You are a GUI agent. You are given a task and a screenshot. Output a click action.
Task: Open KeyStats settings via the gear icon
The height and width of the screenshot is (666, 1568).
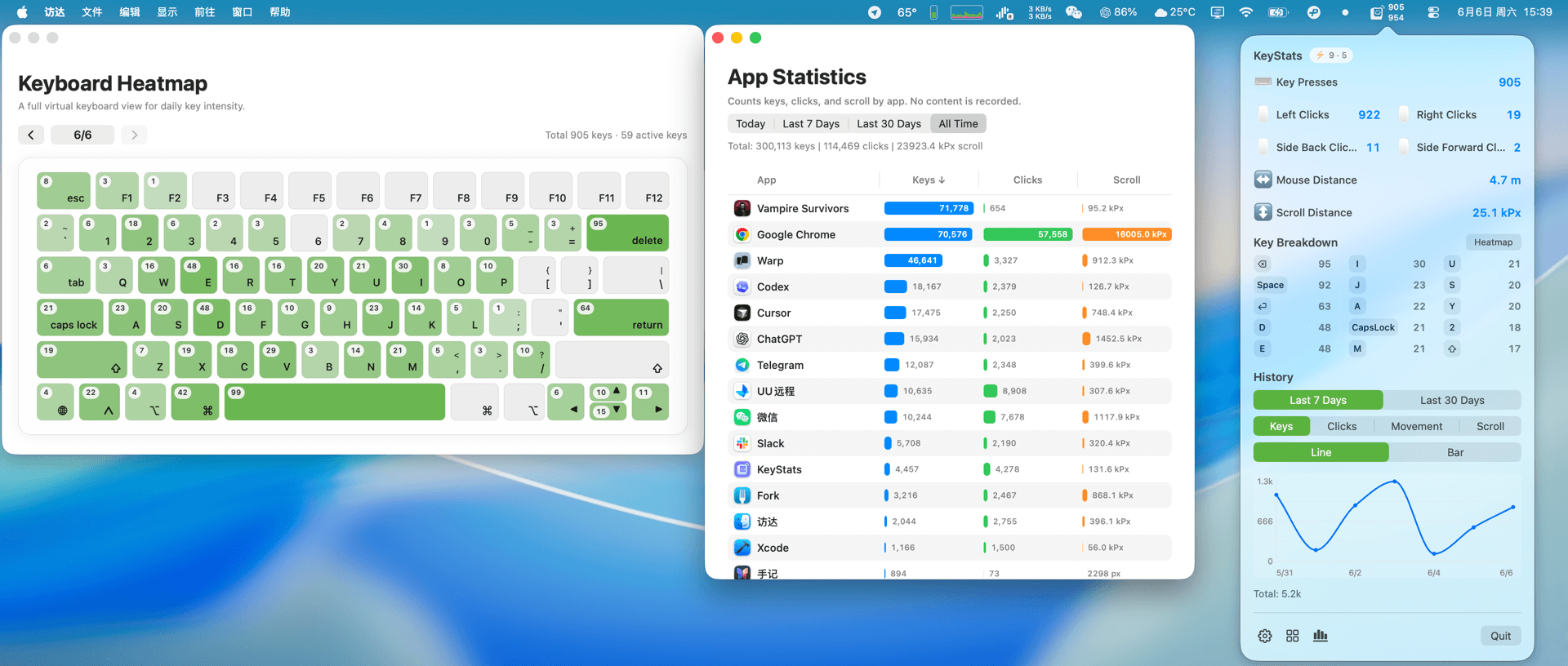tap(1265, 636)
